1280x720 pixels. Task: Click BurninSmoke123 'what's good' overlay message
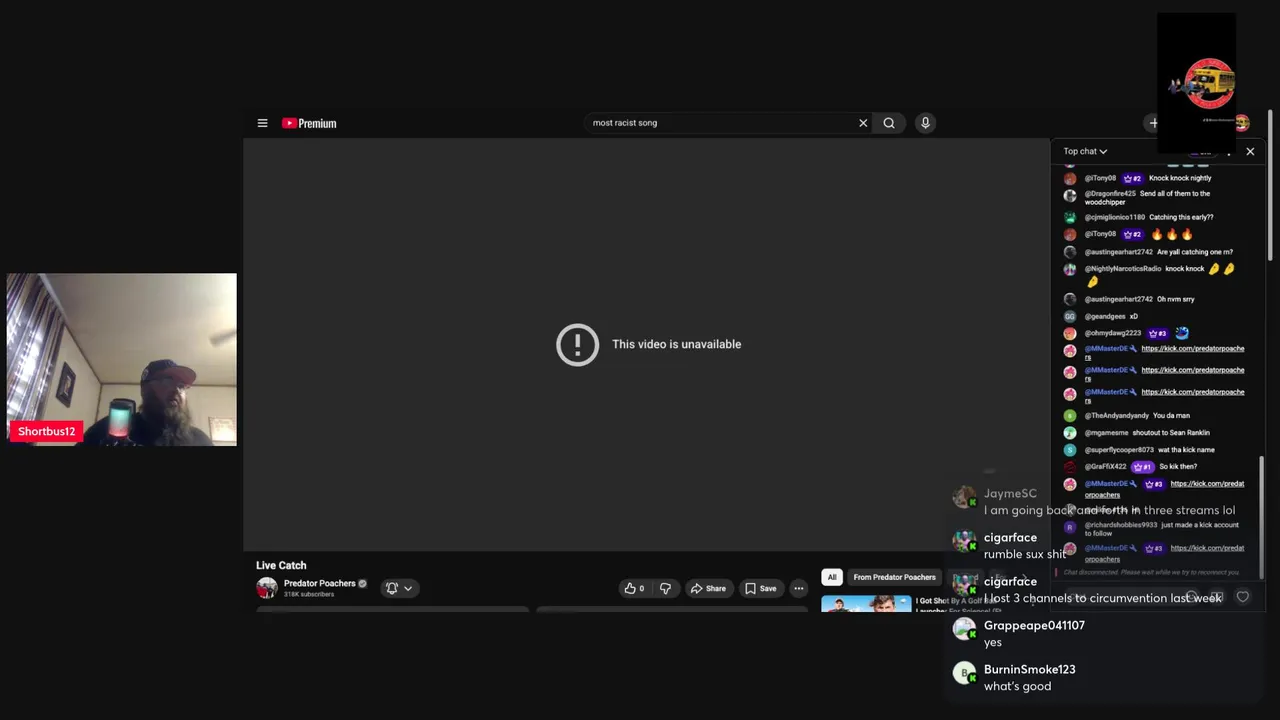click(x=1017, y=686)
